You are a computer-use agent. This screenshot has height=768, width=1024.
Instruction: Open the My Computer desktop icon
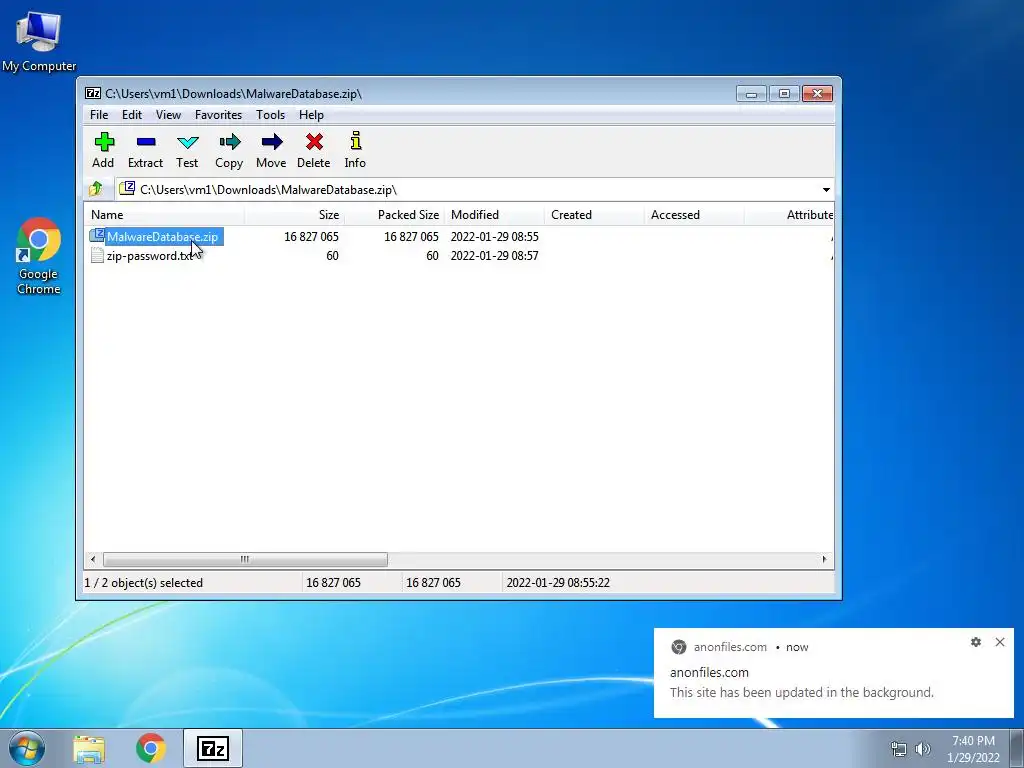tap(39, 40)
